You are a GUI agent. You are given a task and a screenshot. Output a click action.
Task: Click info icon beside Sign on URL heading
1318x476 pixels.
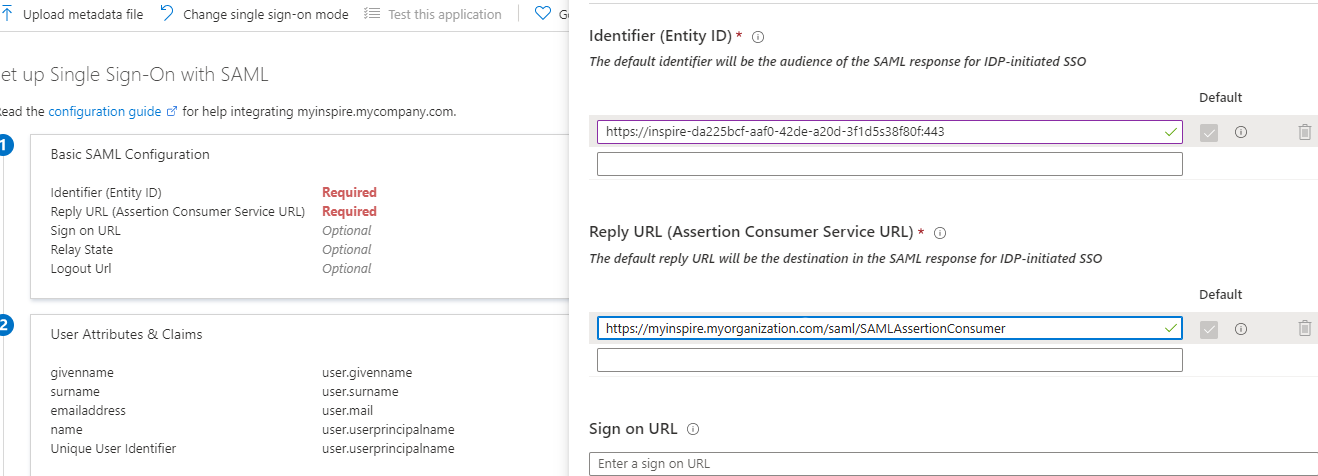(x=694, y=429)
